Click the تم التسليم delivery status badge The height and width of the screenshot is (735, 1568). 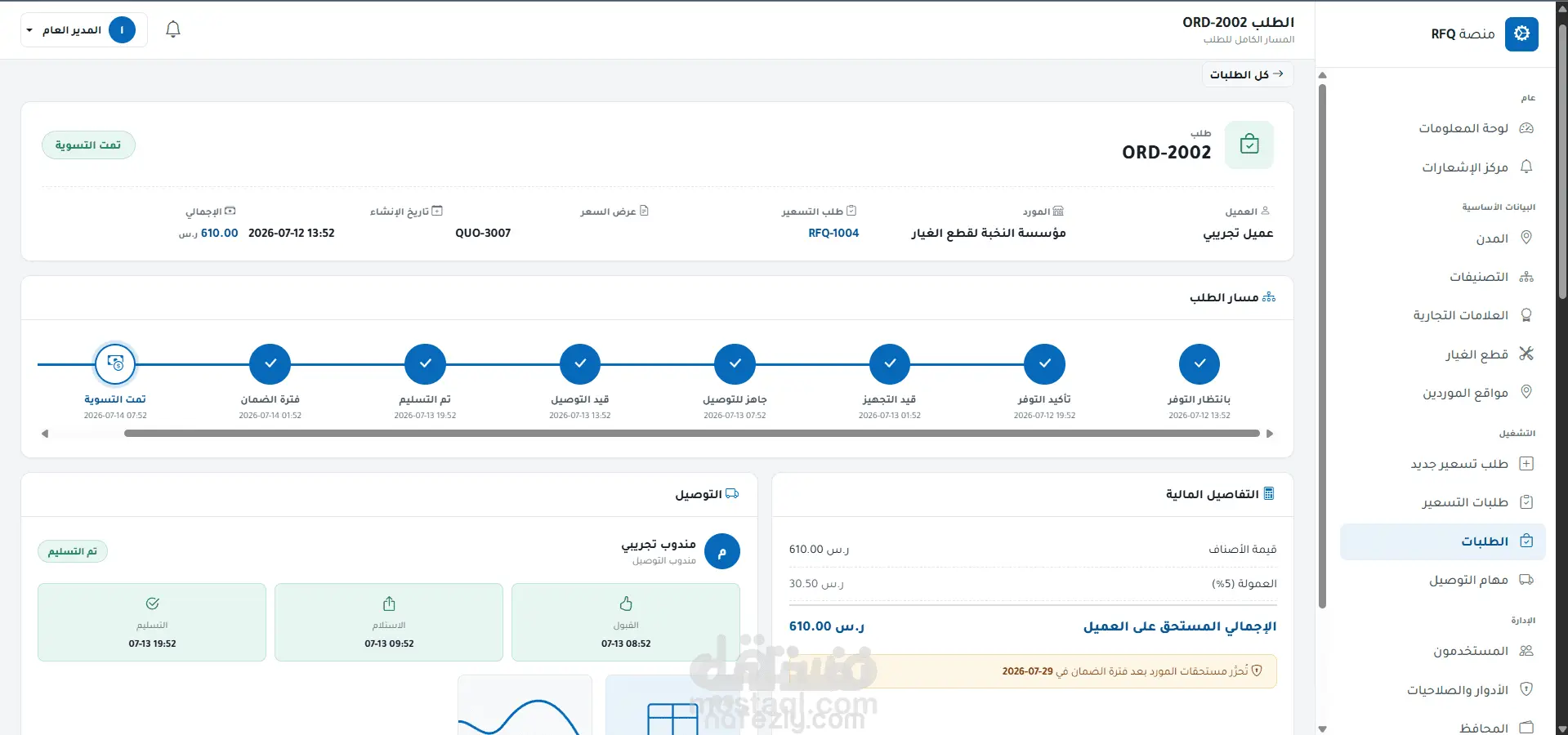73,551
